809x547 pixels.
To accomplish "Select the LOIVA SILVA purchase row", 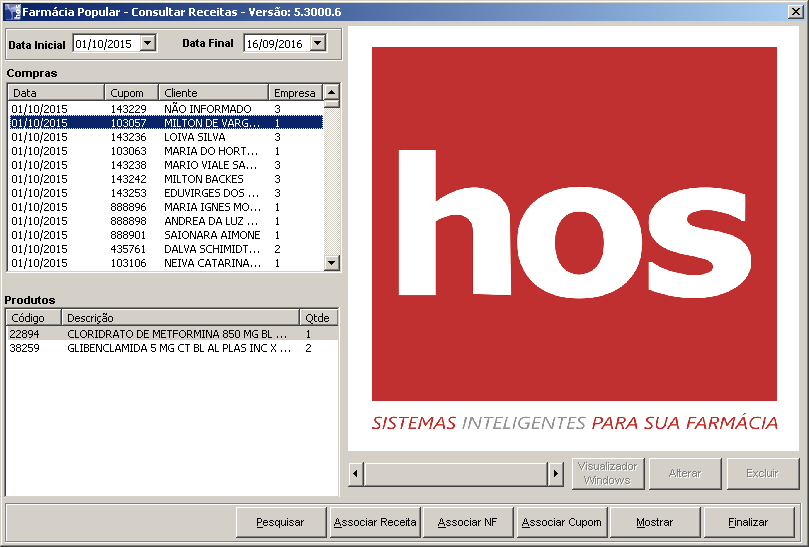I will [165, 137].
